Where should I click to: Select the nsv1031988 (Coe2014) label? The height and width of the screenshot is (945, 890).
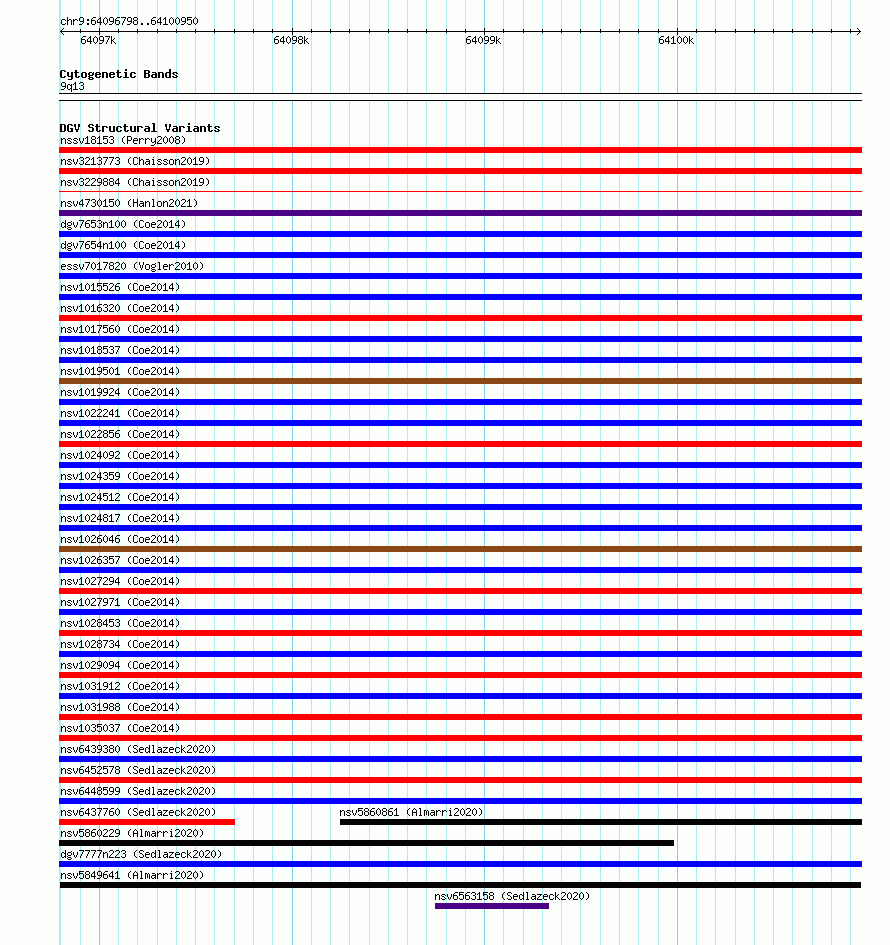120,708
